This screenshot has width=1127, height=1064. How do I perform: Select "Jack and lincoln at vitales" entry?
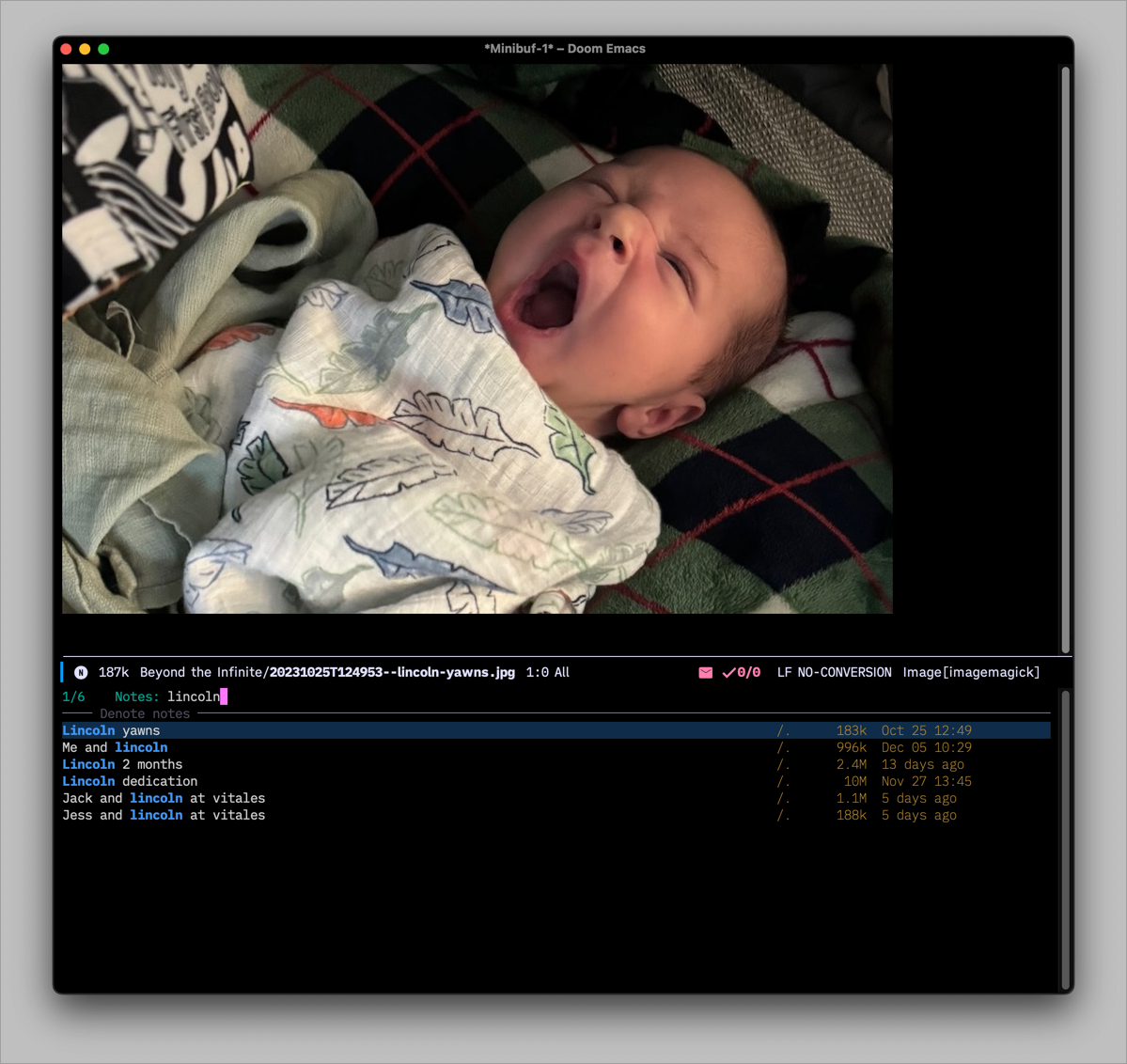164,798
